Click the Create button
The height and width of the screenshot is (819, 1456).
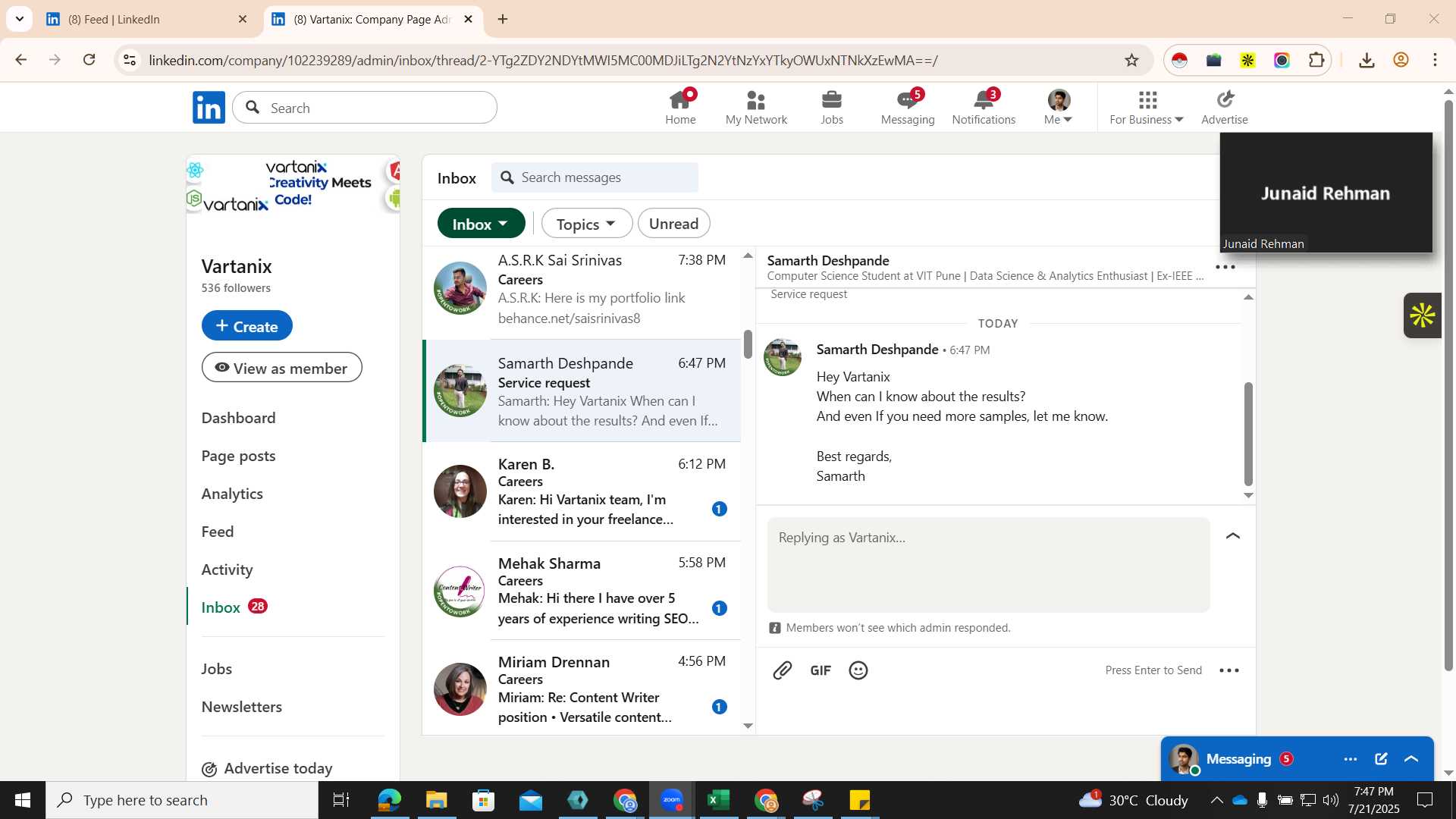click(246, 325)
